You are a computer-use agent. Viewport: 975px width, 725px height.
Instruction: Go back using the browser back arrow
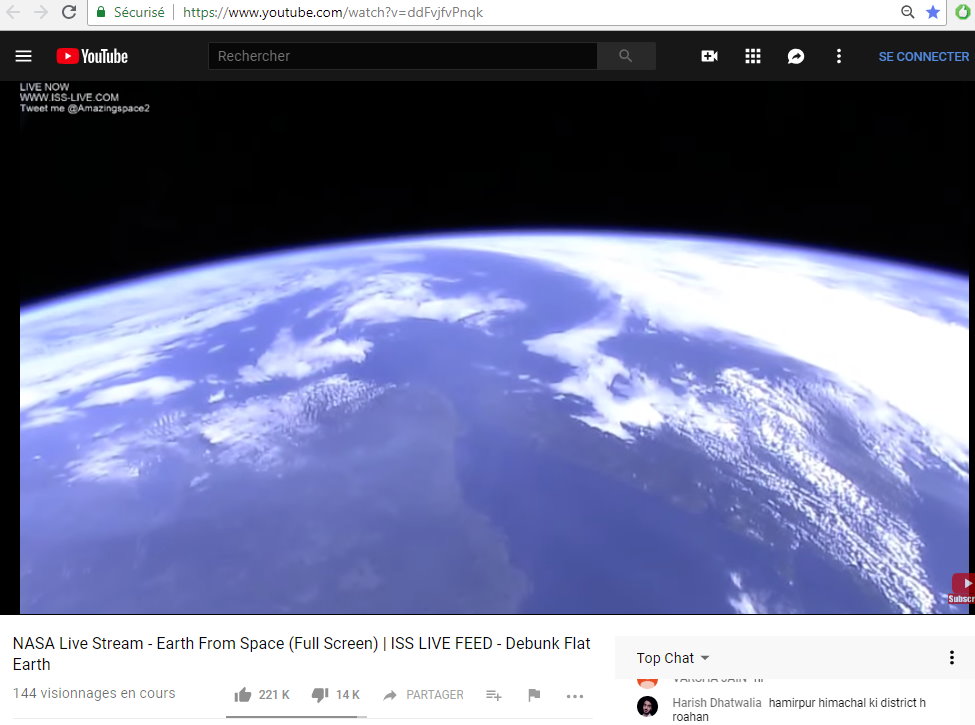click(13, 12)
